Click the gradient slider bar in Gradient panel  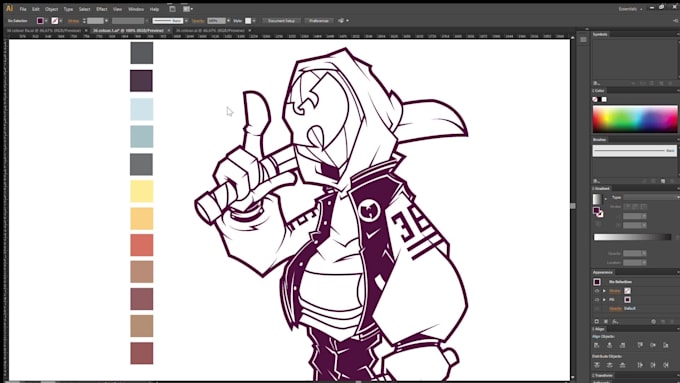(632, 237)
